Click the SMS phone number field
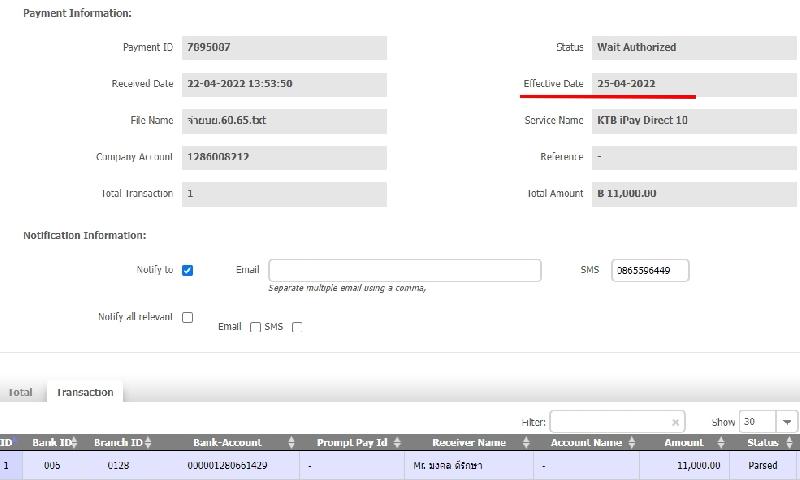The width and height of the screenshot is (800, 480). point(650,270)
